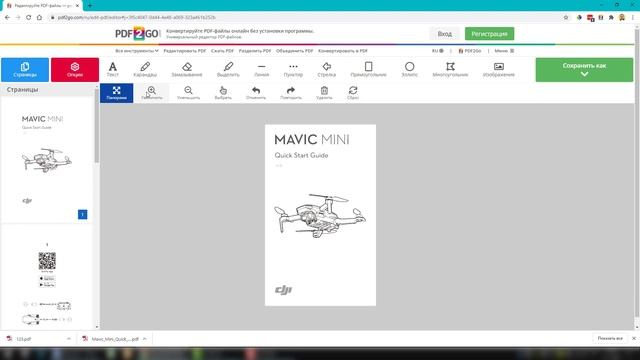Screen dimensions: 640x360
Task: Select the Arrow tool
Action: (327, 69)
